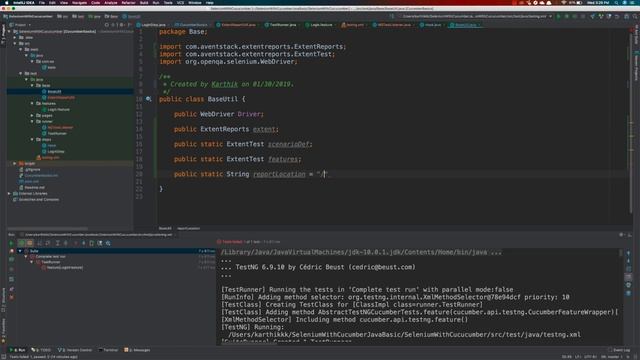Open the Version Control tool window tab

tap(75, 350)
